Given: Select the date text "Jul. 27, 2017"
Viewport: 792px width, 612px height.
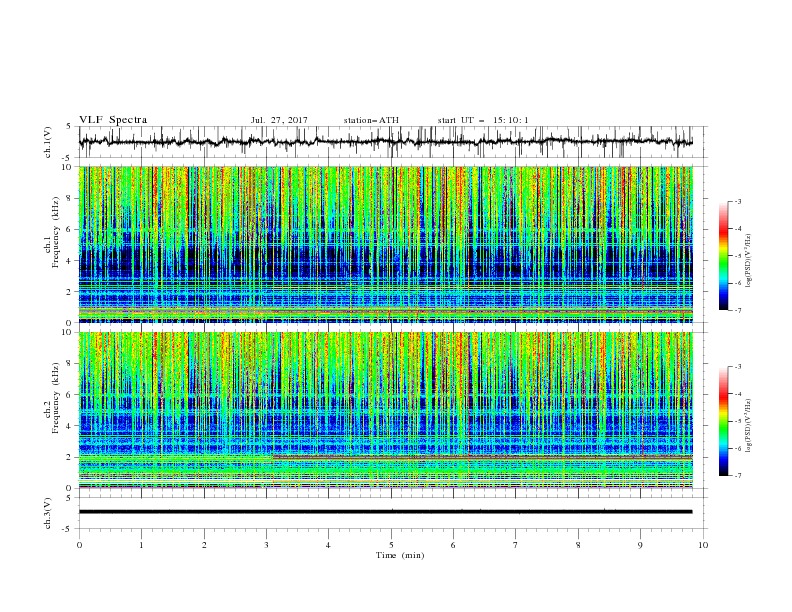Looking at the screenshot, I should click(279, 120).
